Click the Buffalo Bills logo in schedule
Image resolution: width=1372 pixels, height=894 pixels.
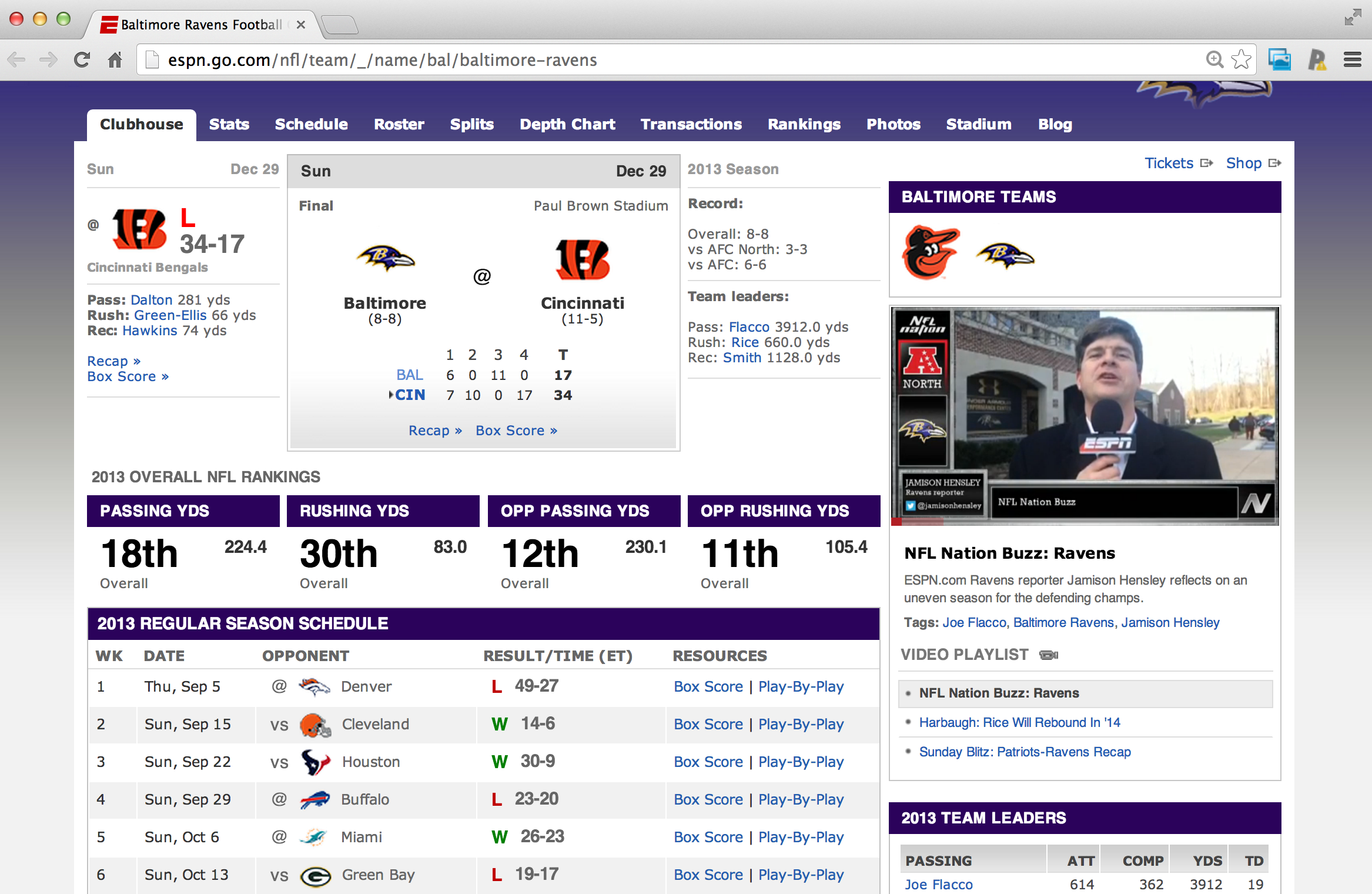tap(314, 800)
